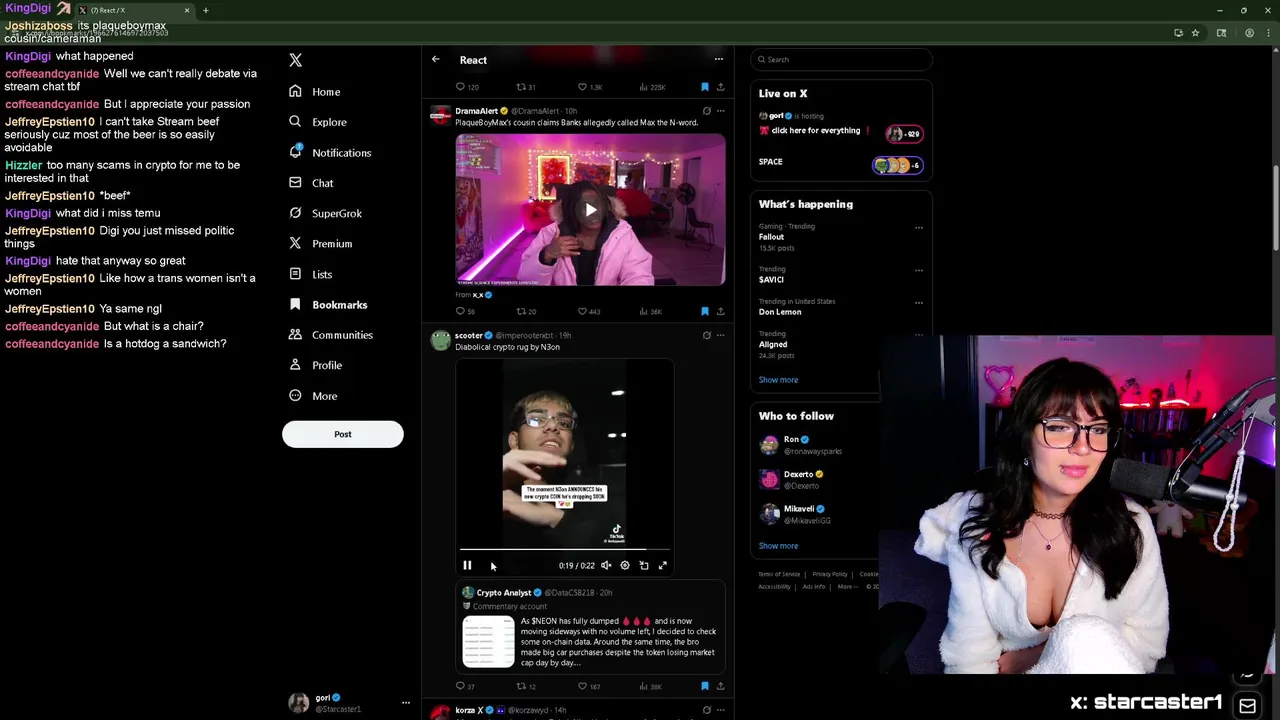This screenshot has height=720, width=1280.
Task: View analytics of scooter post
Action: click(650, 686)
